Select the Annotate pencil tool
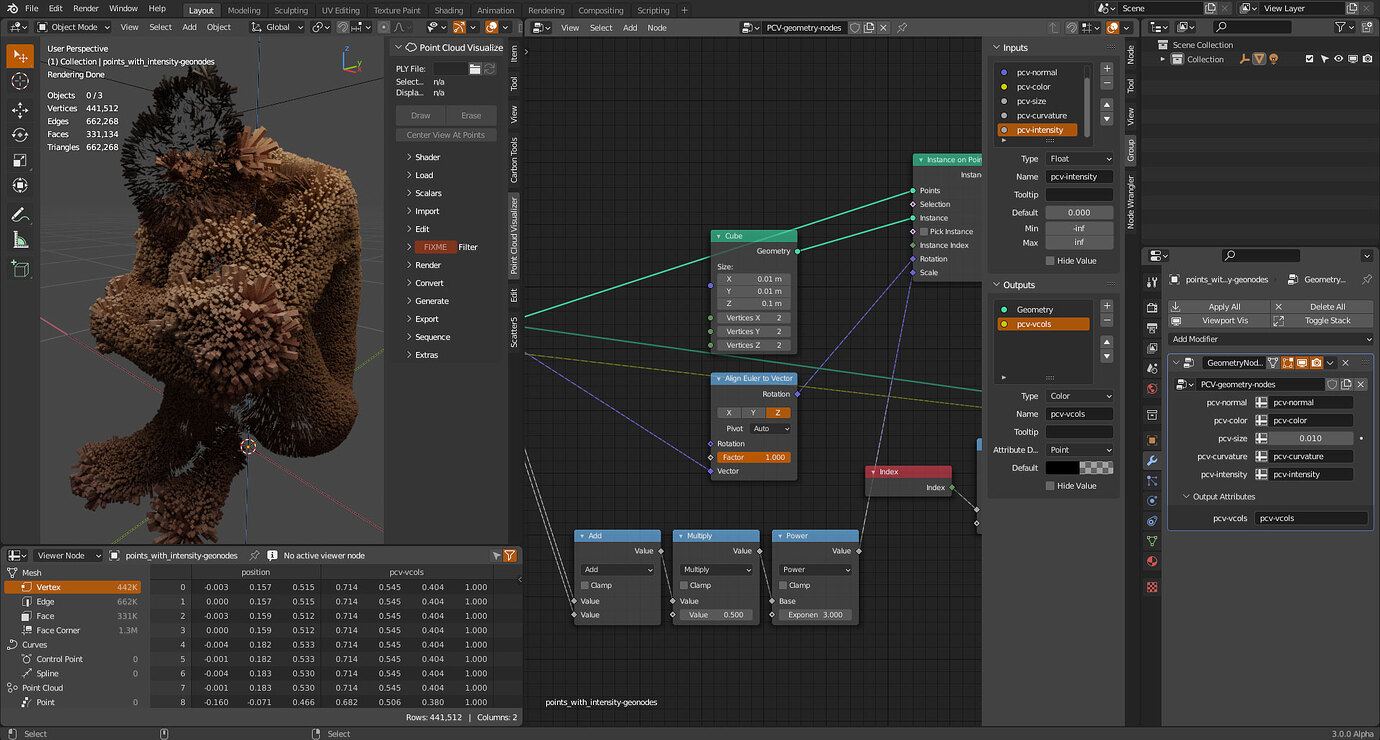The height and width of the screenshot is (740, 1380). click(x=20, y=215)
